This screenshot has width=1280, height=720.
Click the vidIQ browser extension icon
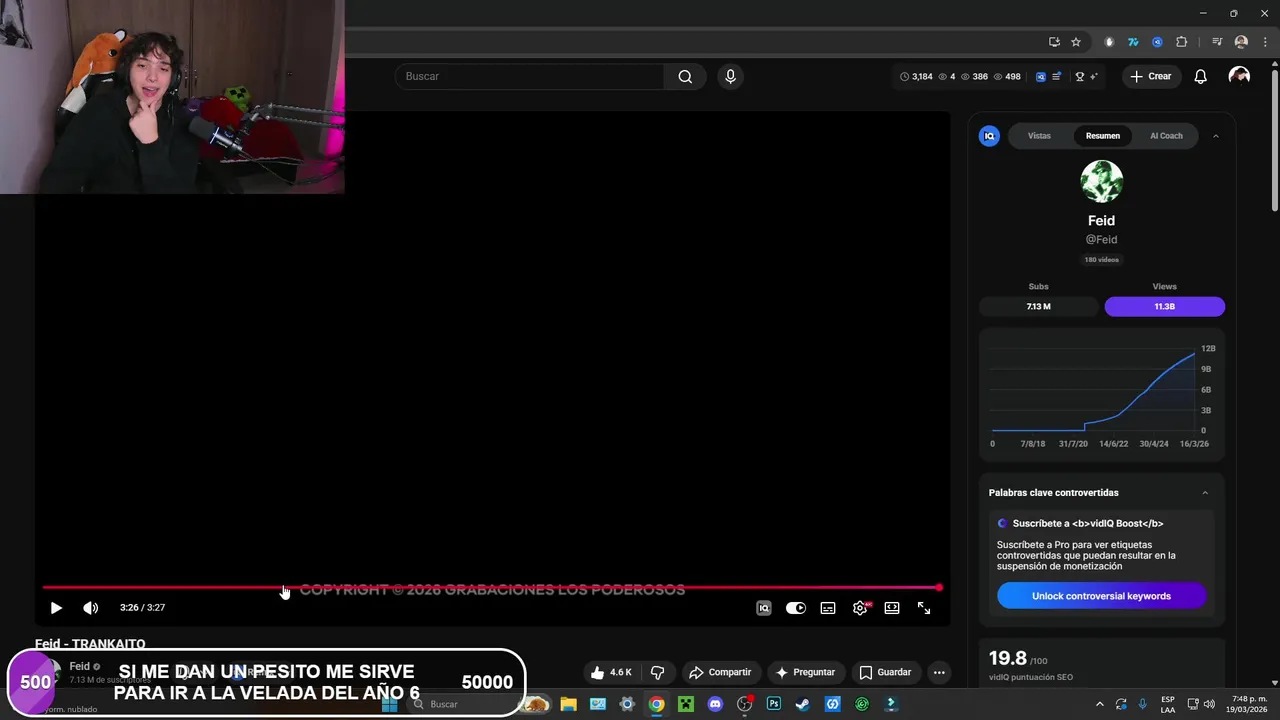1157,42
